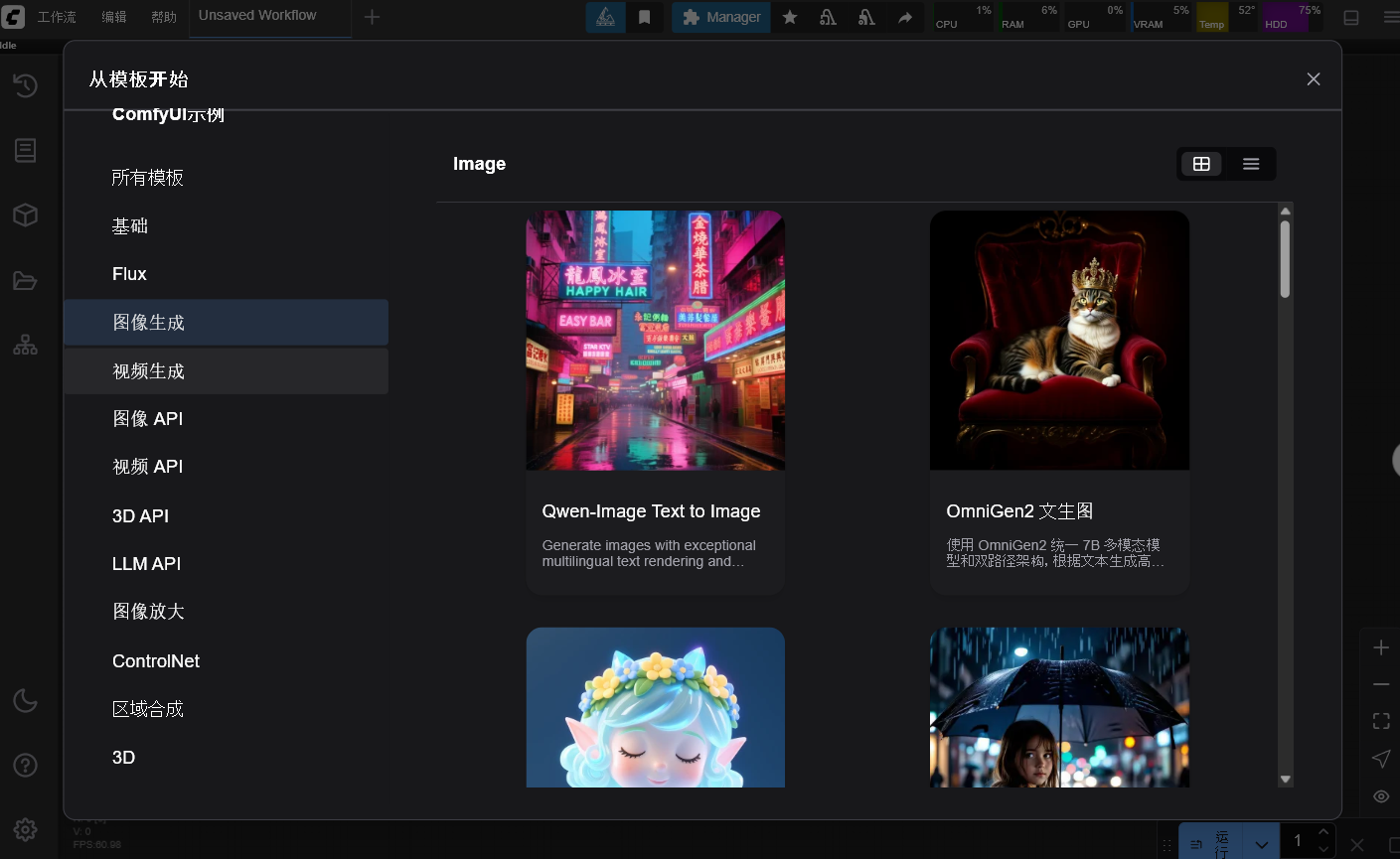Open the node library sidebar icon
1400x859 pixels.
point(25,150)
